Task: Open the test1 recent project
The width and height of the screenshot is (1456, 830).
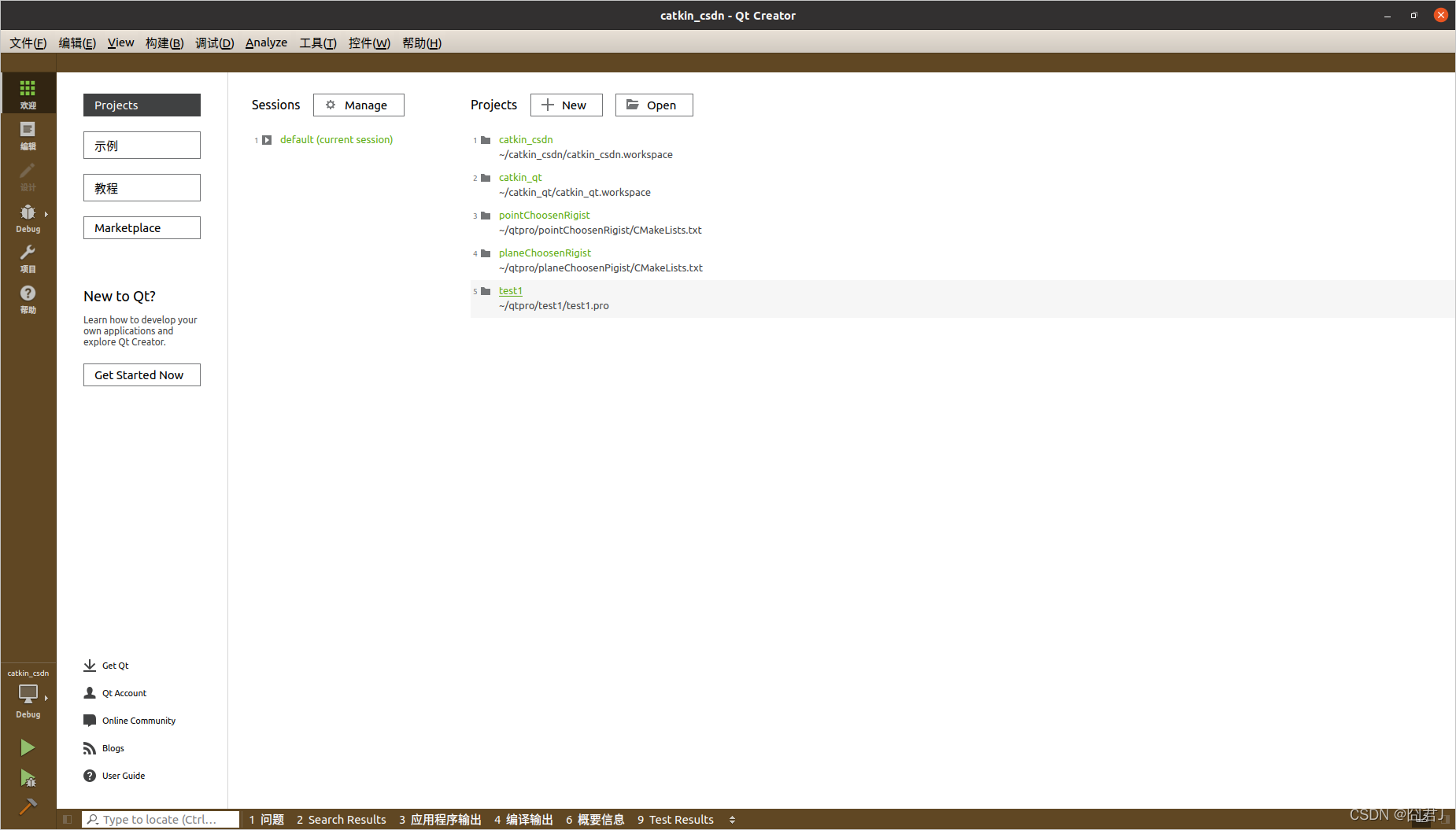Action: coord(510,291)
